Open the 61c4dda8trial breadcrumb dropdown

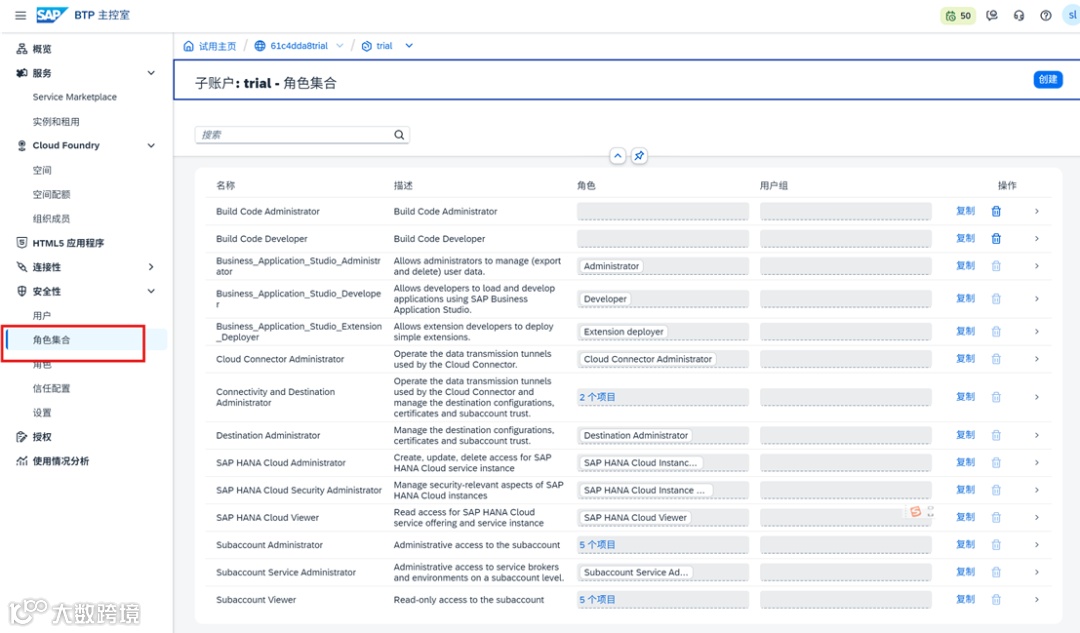coord(340,46)
